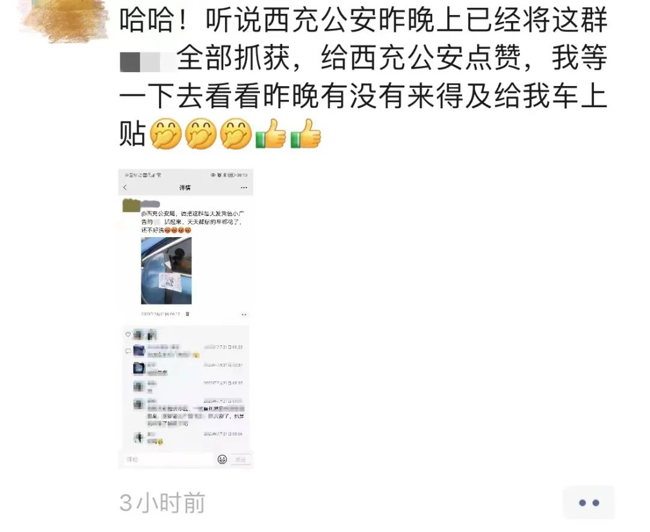Click the post text starting with '哈哈！'
Image resolution: width=650 pixels, height=532 pixels.
(x=363, y=77)
